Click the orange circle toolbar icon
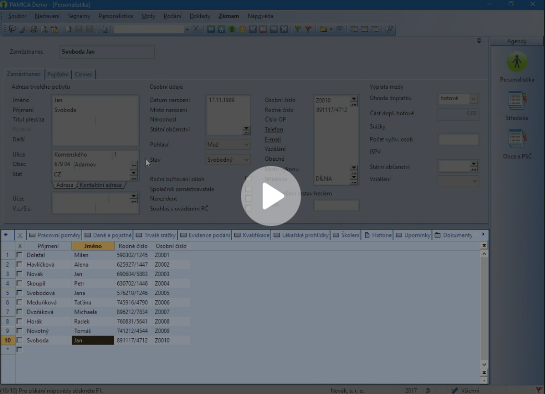545x394 pixels. (x=242, y=29)
